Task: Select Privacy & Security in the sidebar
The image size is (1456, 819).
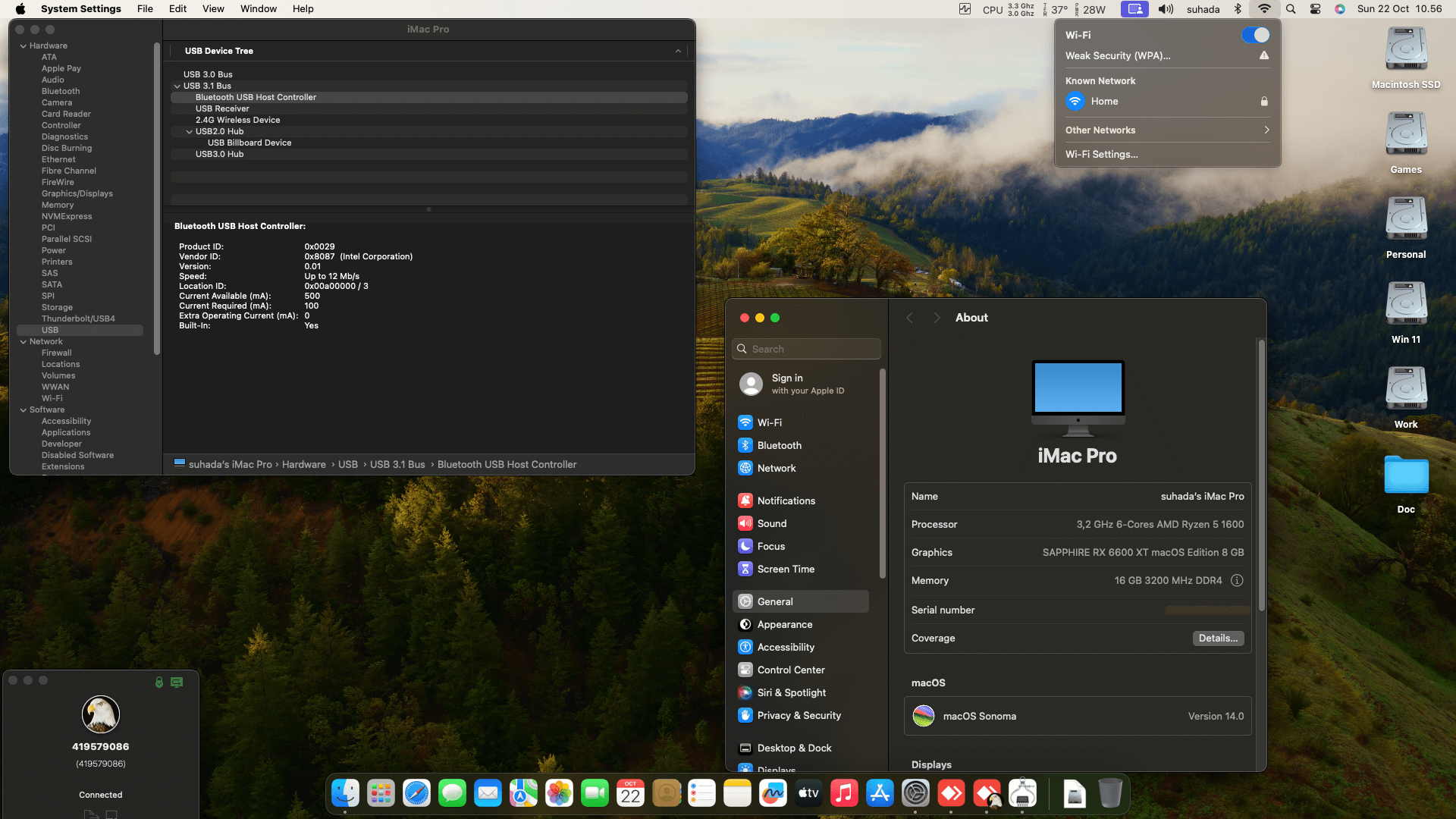Action: coord(799,715)
